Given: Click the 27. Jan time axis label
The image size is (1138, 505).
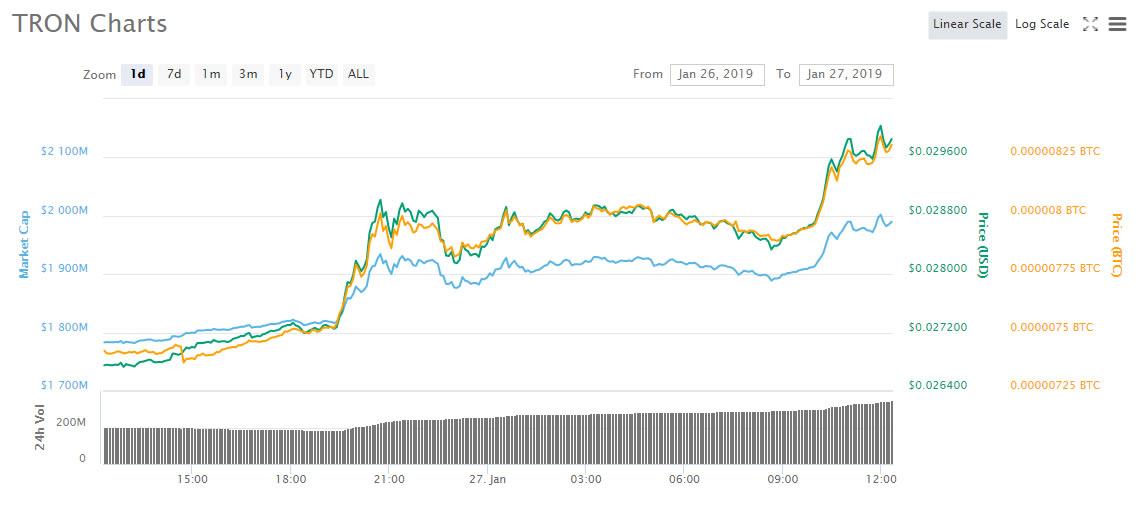Looking at the screenshot, I should 487,480.
